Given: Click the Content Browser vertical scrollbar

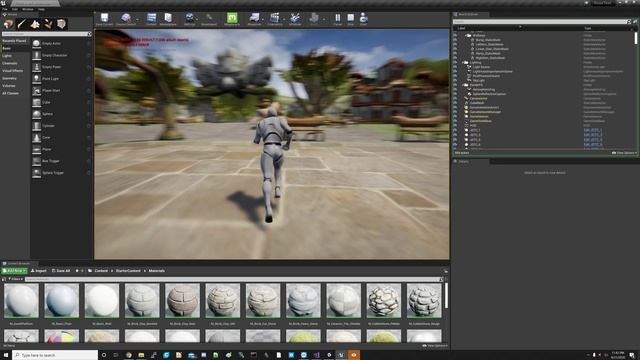Looking at the screenshot, I should click(x=446, y=296).
